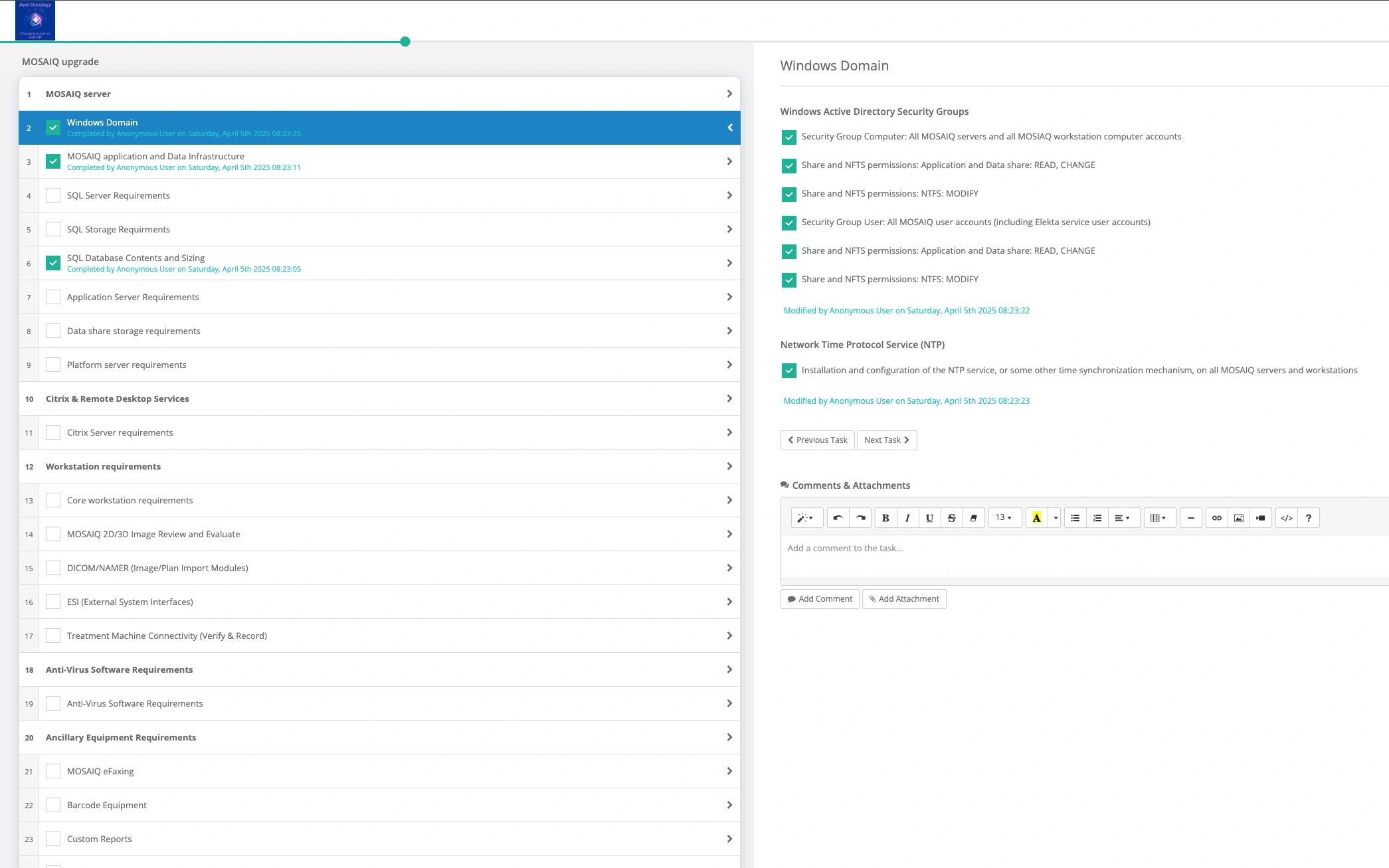Image resolution: width=1389 pixels, height=868 pixels.
Task: Click the progress bar green marker
Action: 405,42
